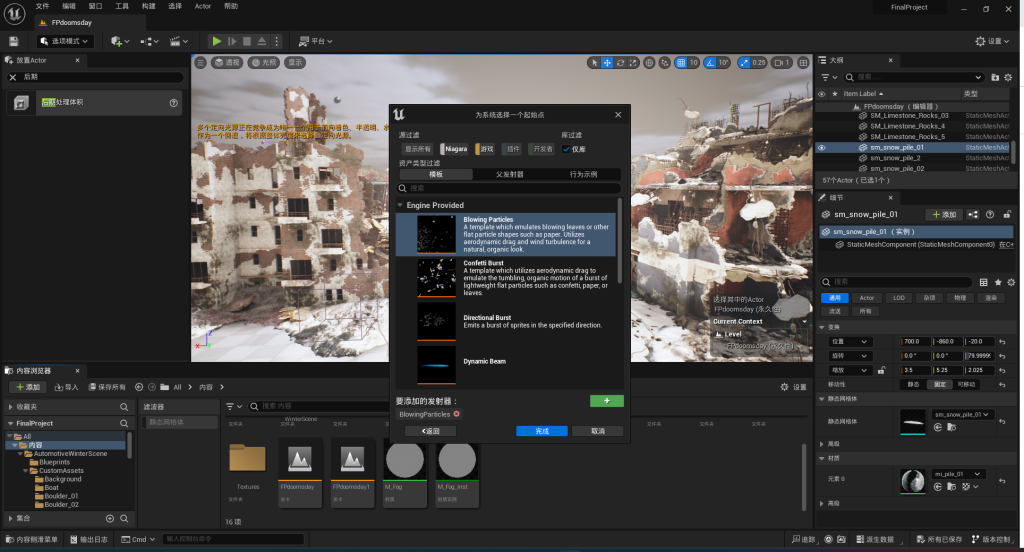
Task: Open the play options three-dot menu
Action: click(277, 41)
